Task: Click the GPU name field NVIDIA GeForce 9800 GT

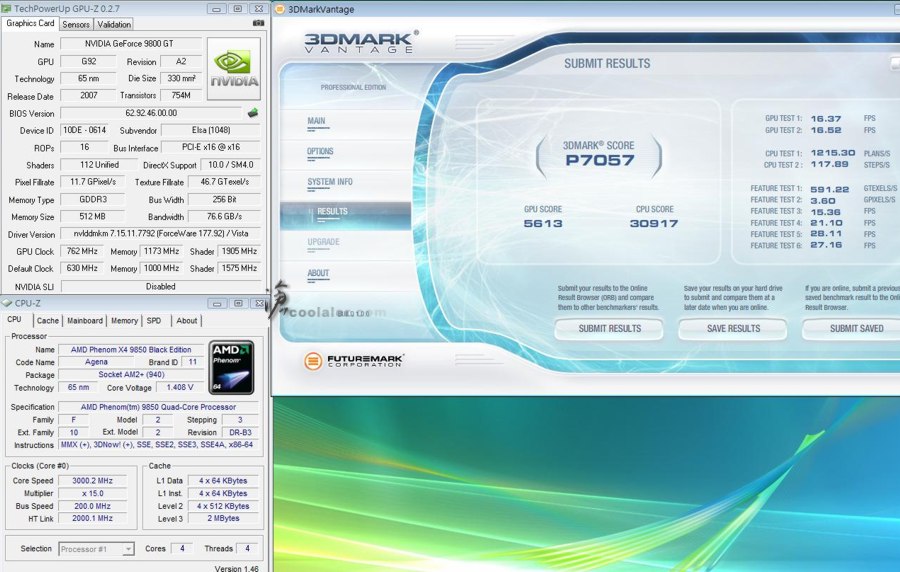Action: [x=131, y=44]
